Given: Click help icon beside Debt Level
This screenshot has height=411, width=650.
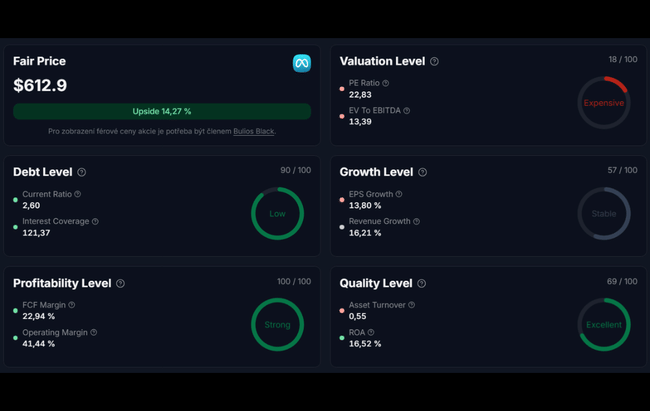Looking at the screenshot, I should coord(82,172).
